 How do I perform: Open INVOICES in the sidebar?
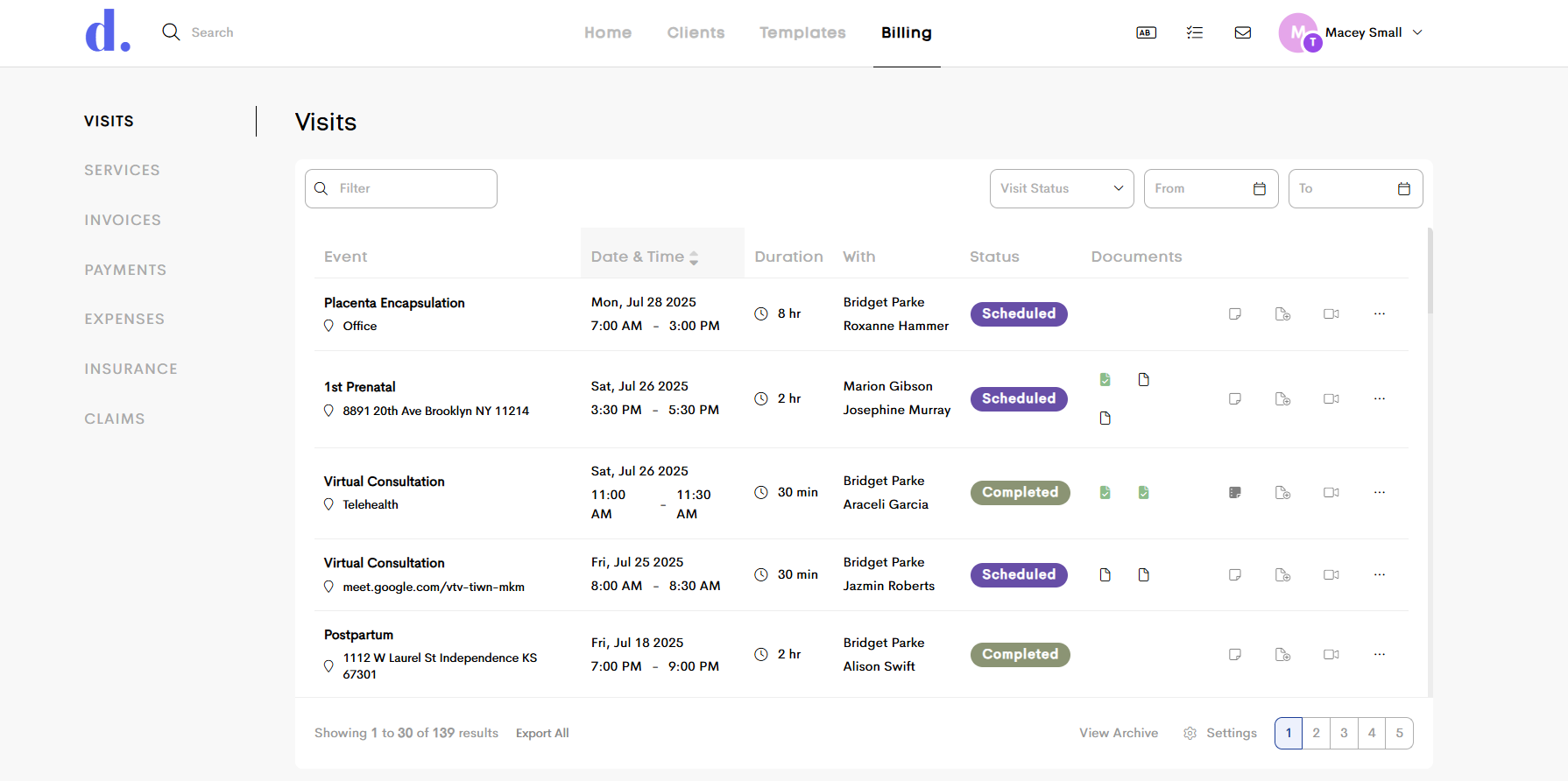123,220
